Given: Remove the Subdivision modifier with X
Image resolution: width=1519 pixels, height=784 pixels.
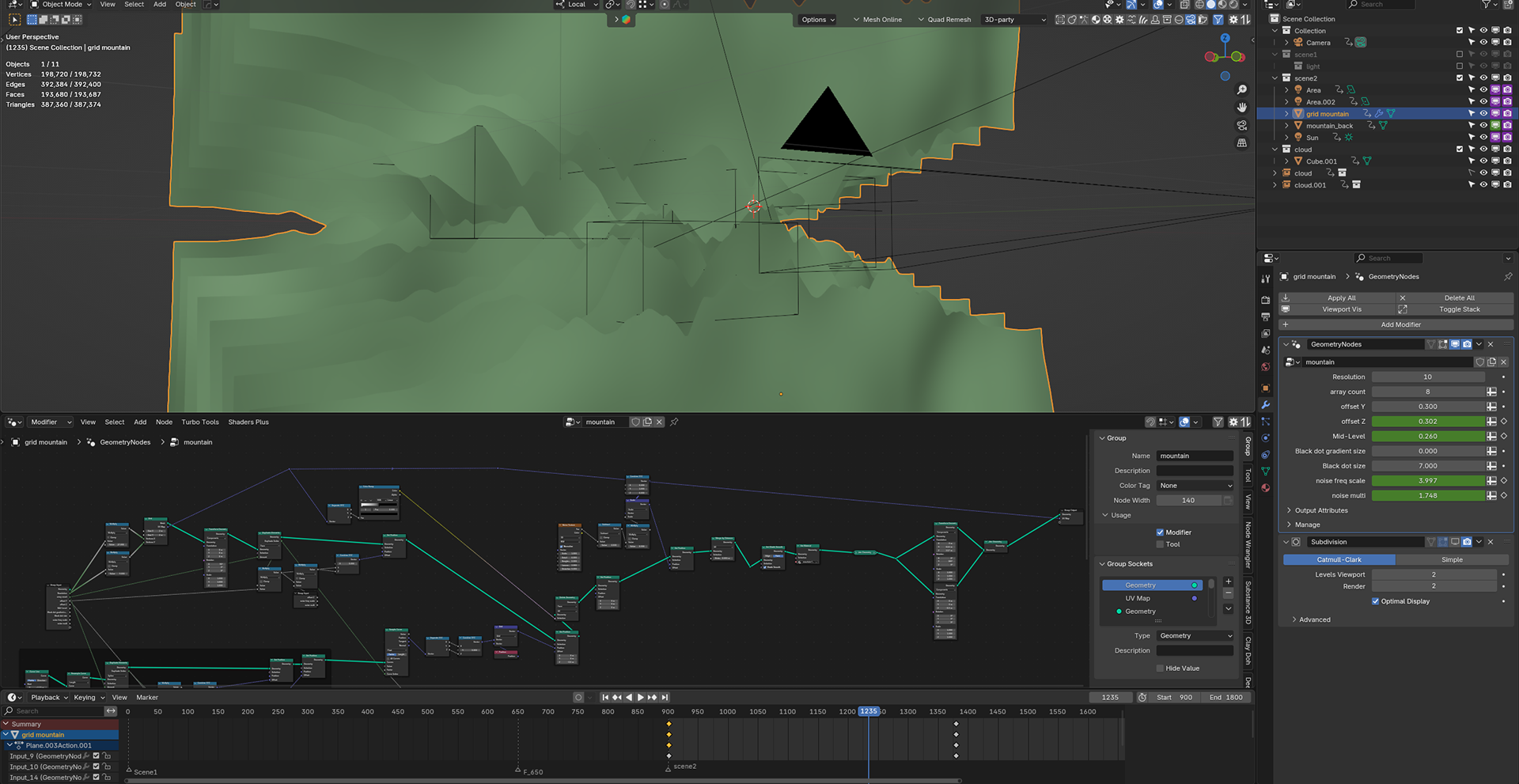Looking at the screenshot, I should 1491,543.
